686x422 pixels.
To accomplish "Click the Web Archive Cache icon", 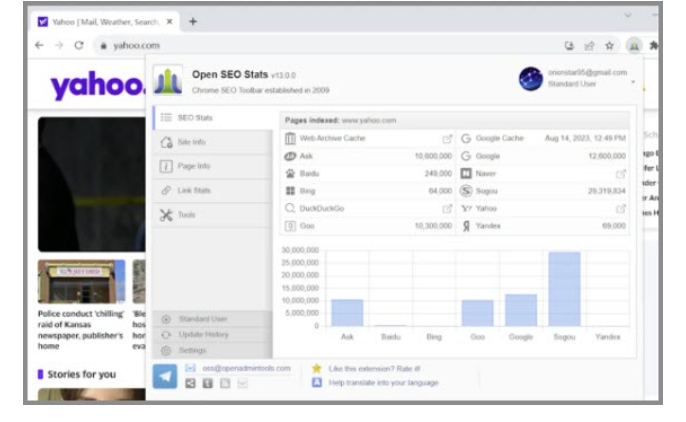I will click(x=290, y=139).
